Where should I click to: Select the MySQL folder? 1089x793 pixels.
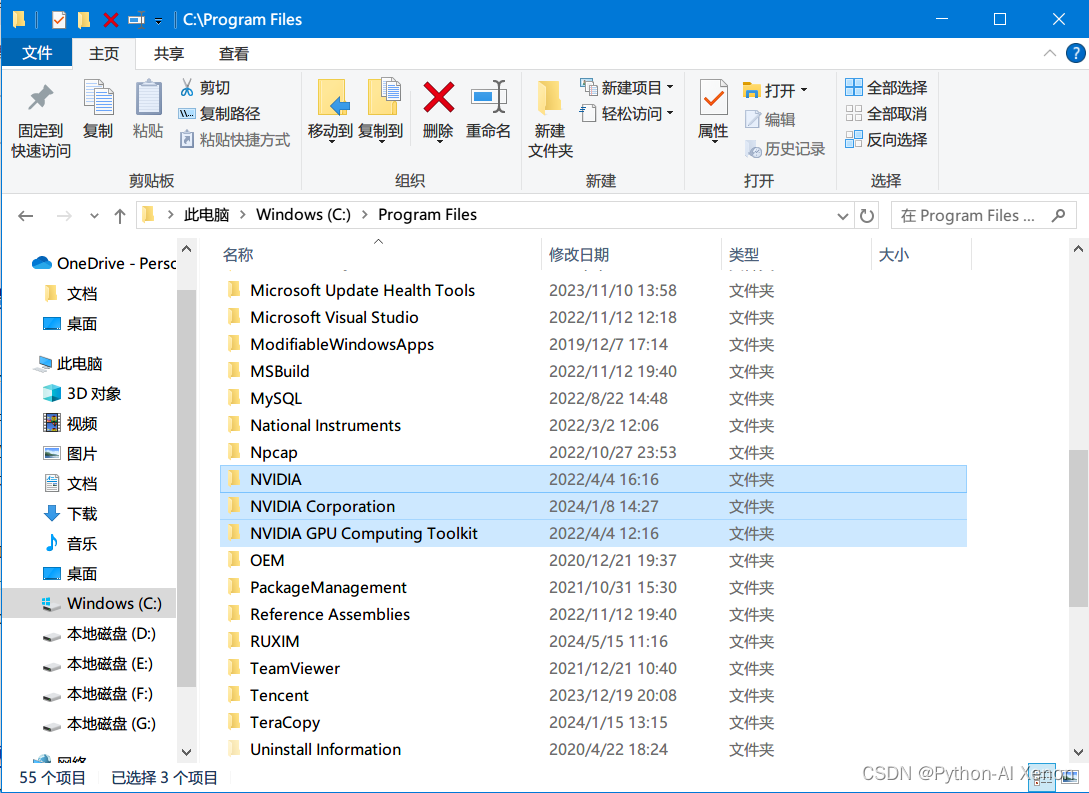tap(276, 399)
